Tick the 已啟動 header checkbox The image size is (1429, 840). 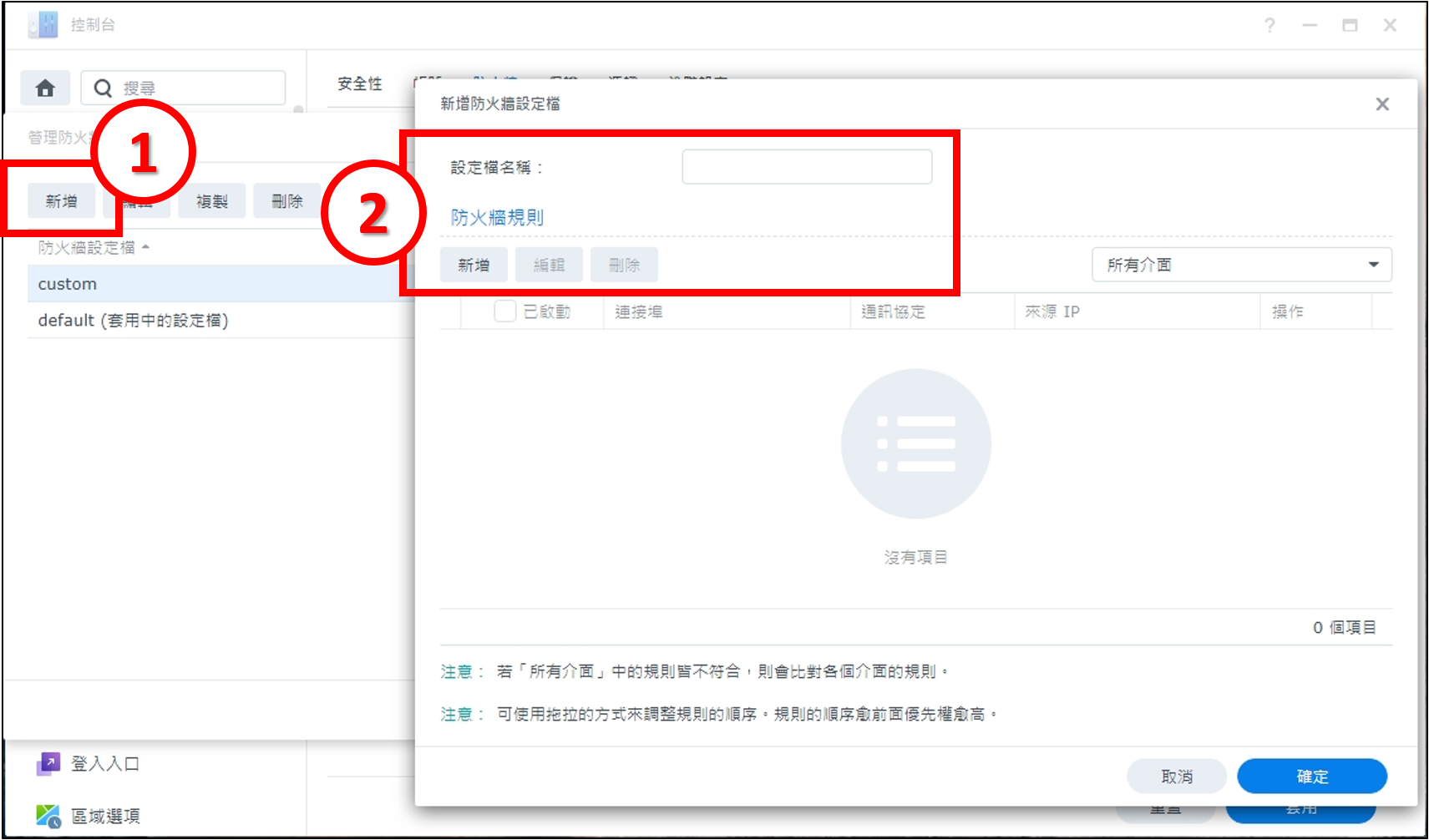pos(504,311)
